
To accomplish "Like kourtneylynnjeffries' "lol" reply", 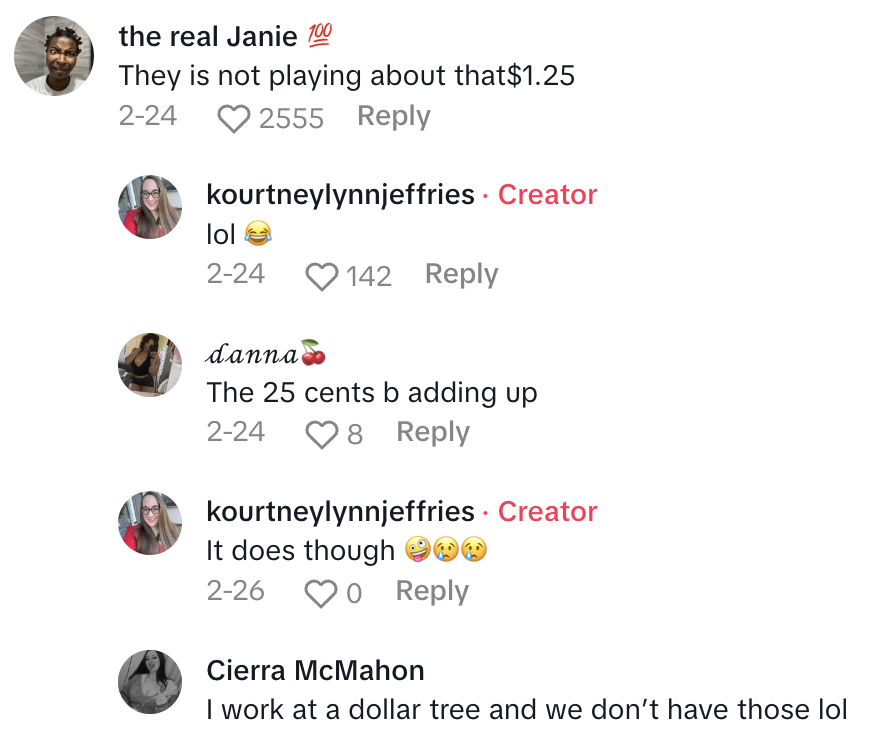I will point(321,277).
